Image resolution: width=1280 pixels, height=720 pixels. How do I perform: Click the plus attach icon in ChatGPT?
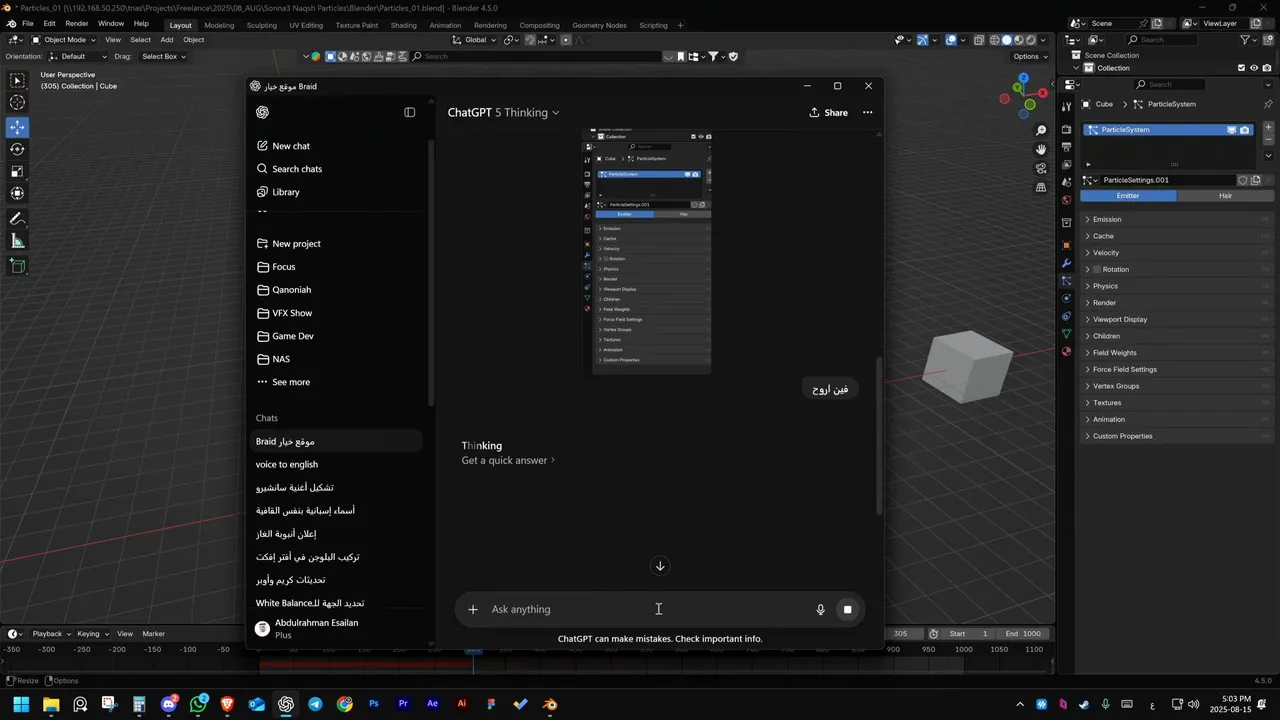pos(473,609)
